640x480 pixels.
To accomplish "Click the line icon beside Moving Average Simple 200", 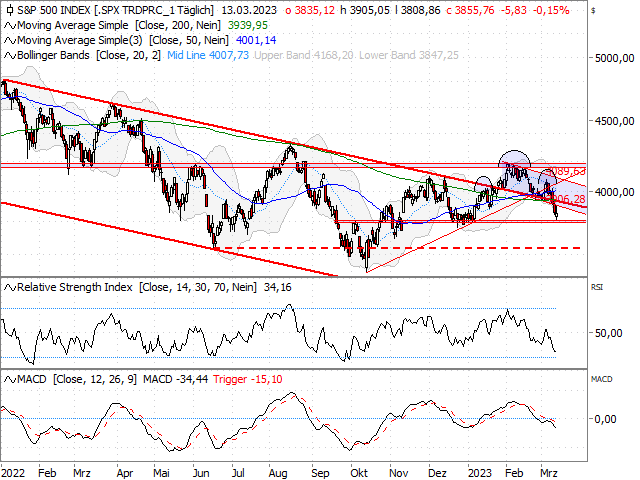I will point(10,26).
